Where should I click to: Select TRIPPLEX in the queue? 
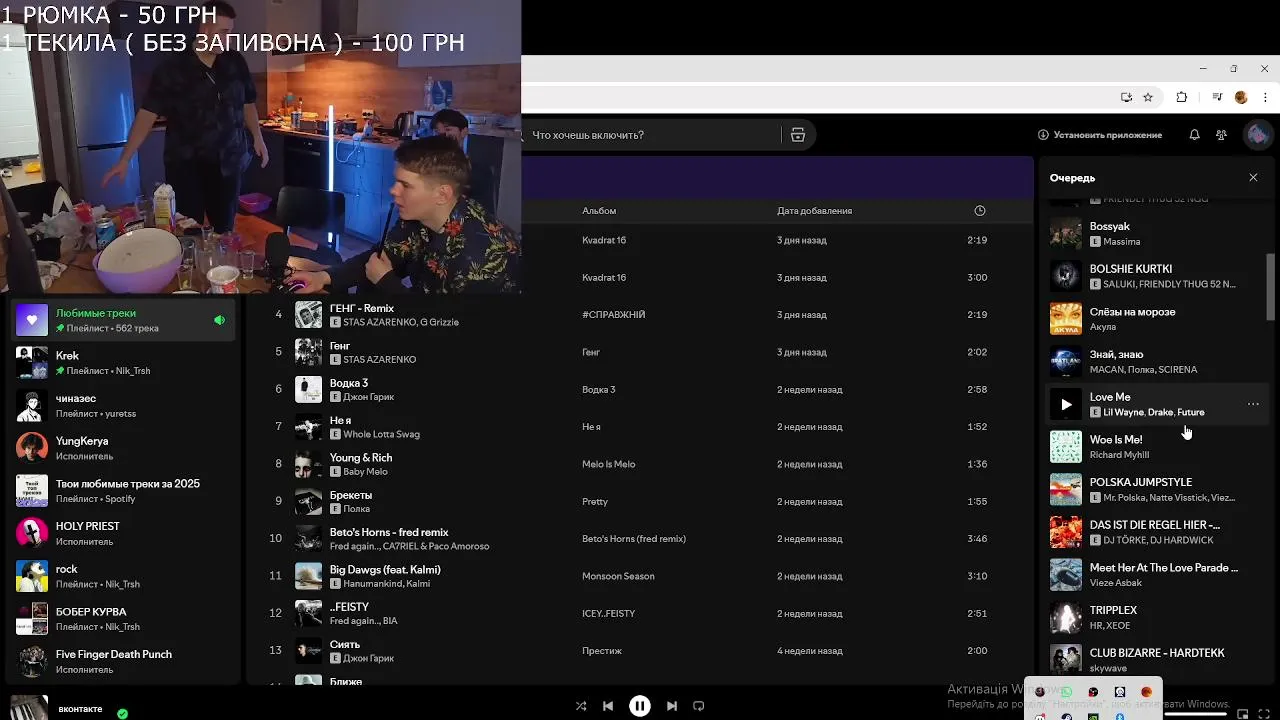point(1157,617)
